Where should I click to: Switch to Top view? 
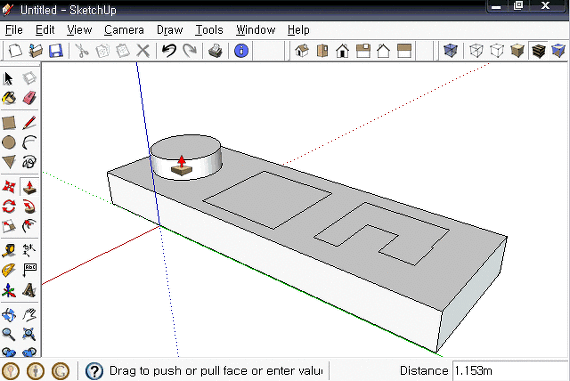pos(322,51)
